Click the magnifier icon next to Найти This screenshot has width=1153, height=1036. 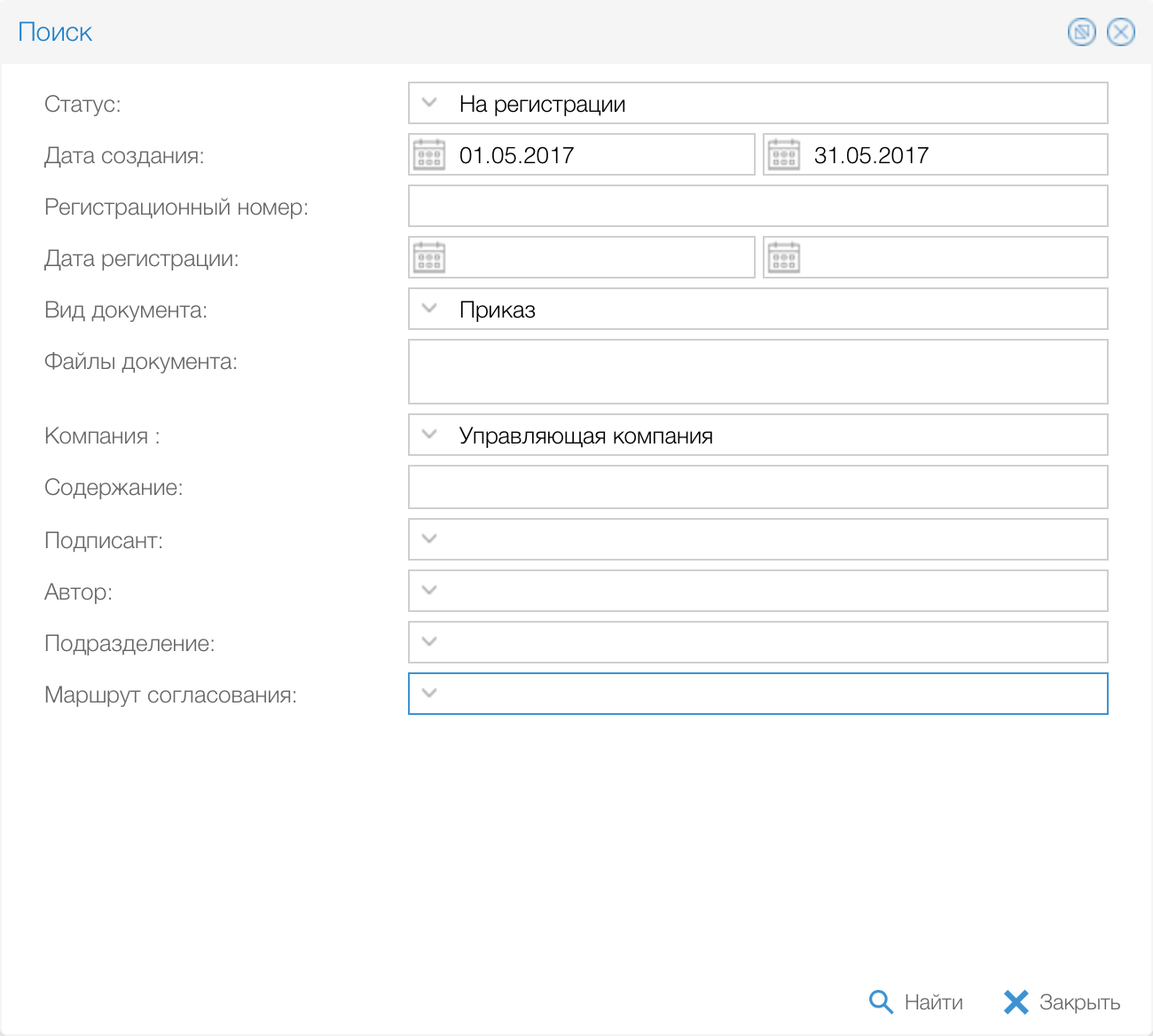(x=881, y=1002)
